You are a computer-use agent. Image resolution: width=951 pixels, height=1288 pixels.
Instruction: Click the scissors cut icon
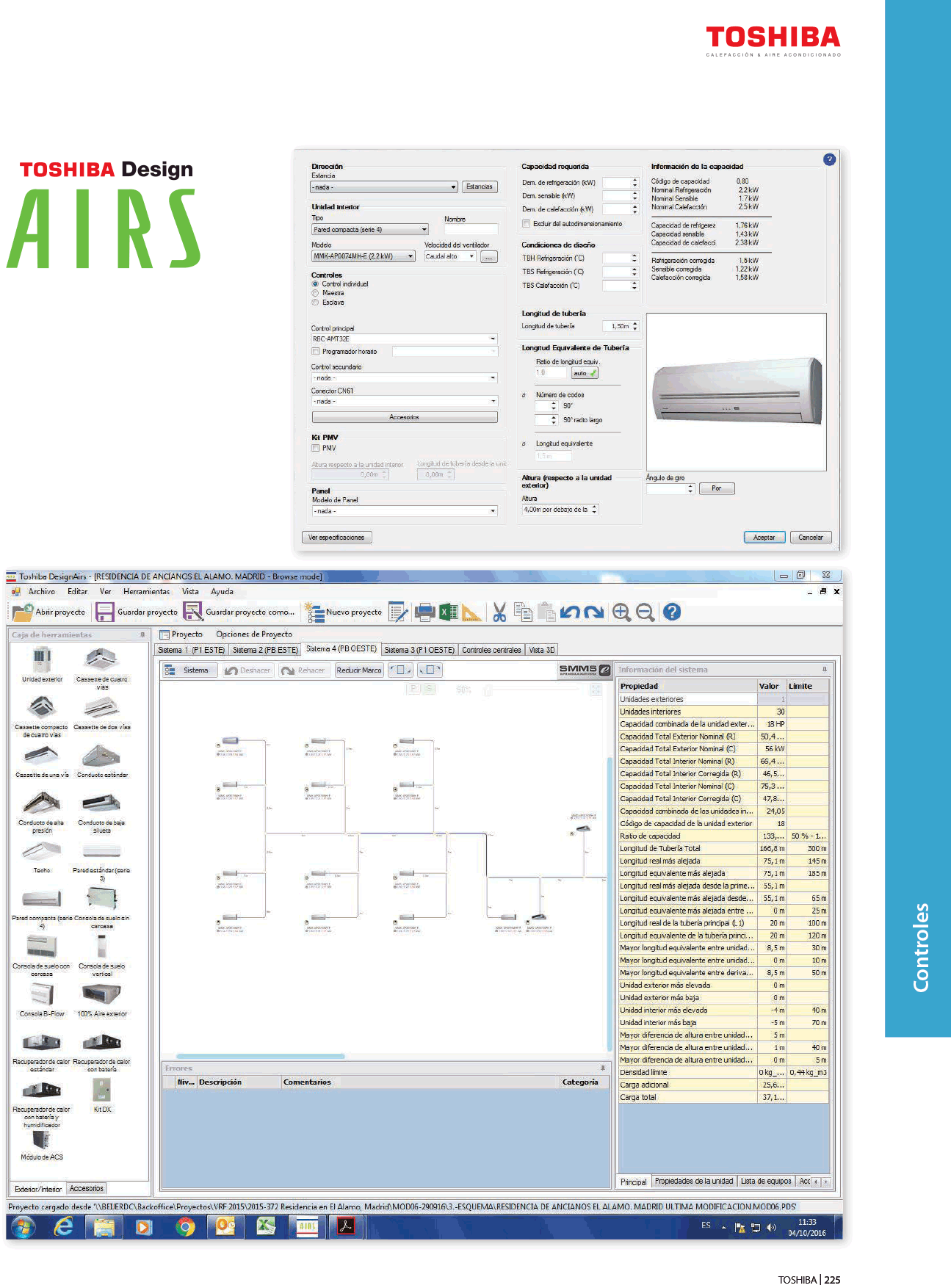coord(499,612)
